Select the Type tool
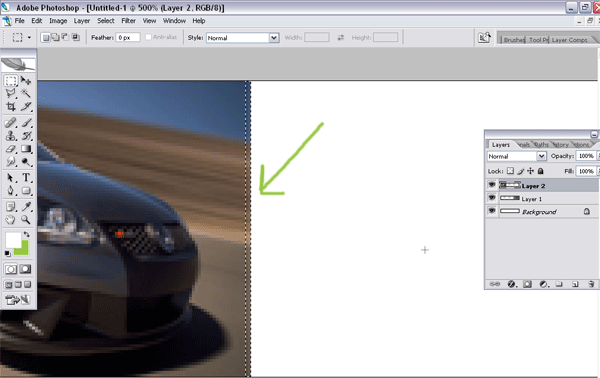600x378 pixels. coord(26,178)
